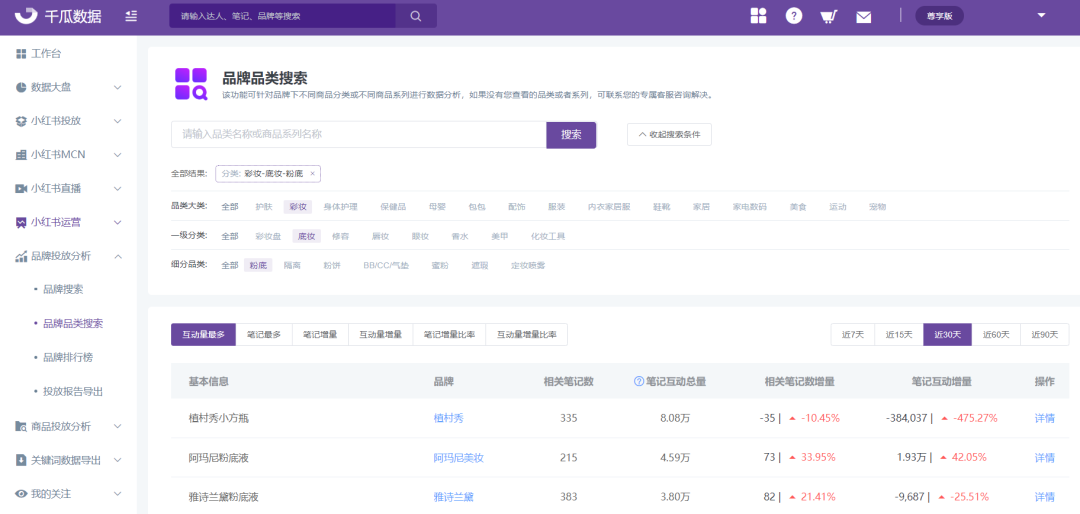
Task: Select the 互动量最多 sort tab
Action: coord(203,335)
